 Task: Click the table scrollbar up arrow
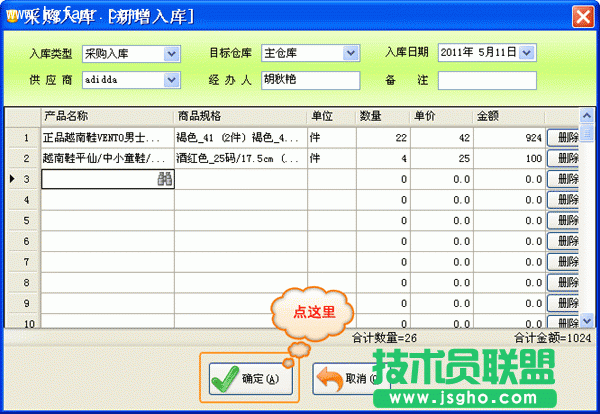tap(587, 115)
